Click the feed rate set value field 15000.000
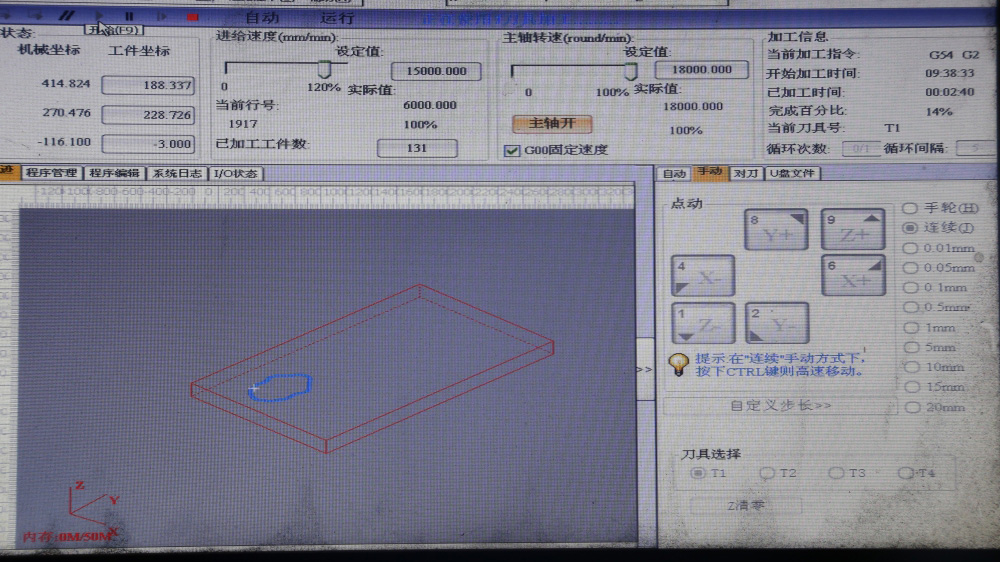 click(436, 71)
